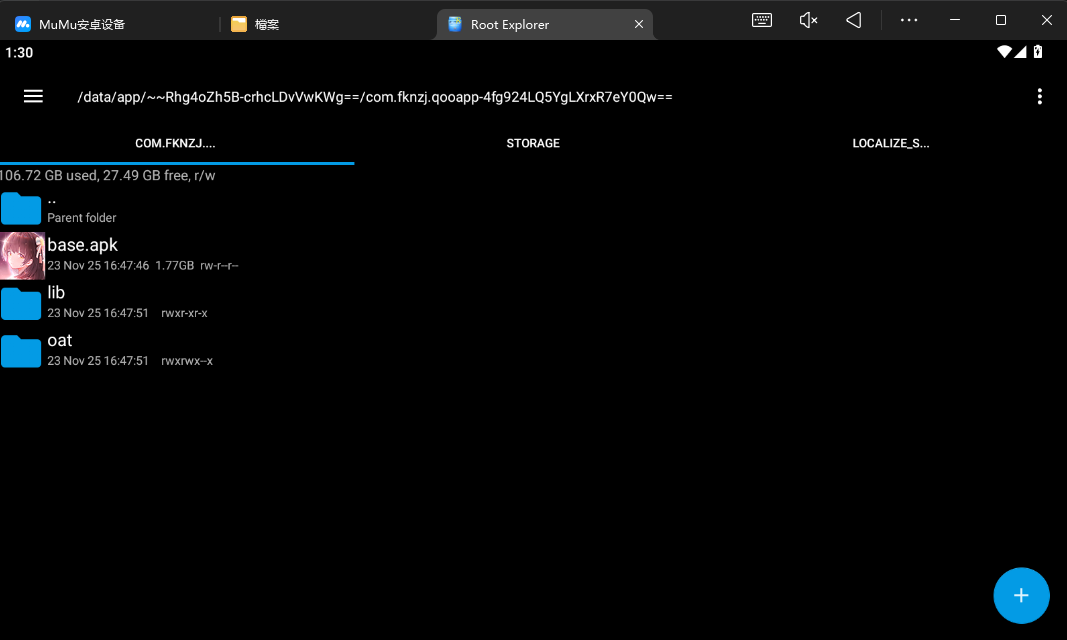Switch to the COM.FKNZJ.... tab
The height and width of the screenshot is (640, 1067).
(x=175, y=144)
